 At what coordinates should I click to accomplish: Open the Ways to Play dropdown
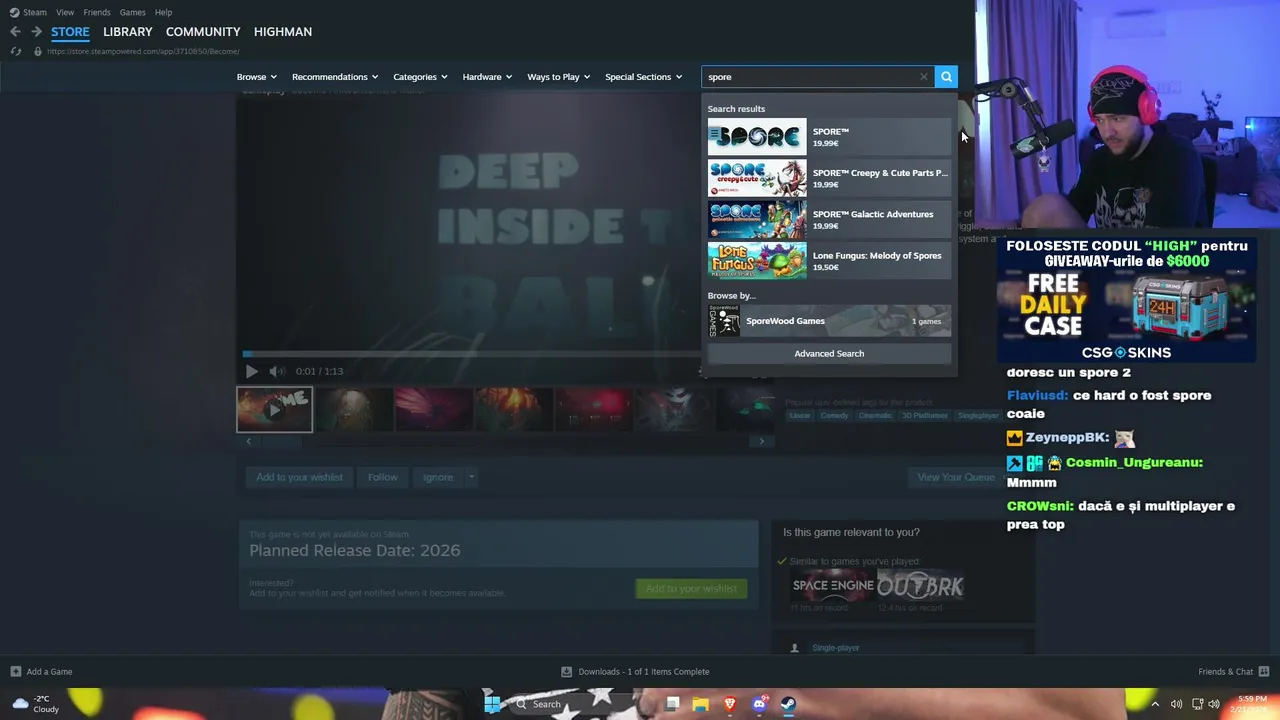(x=559, y=77)
